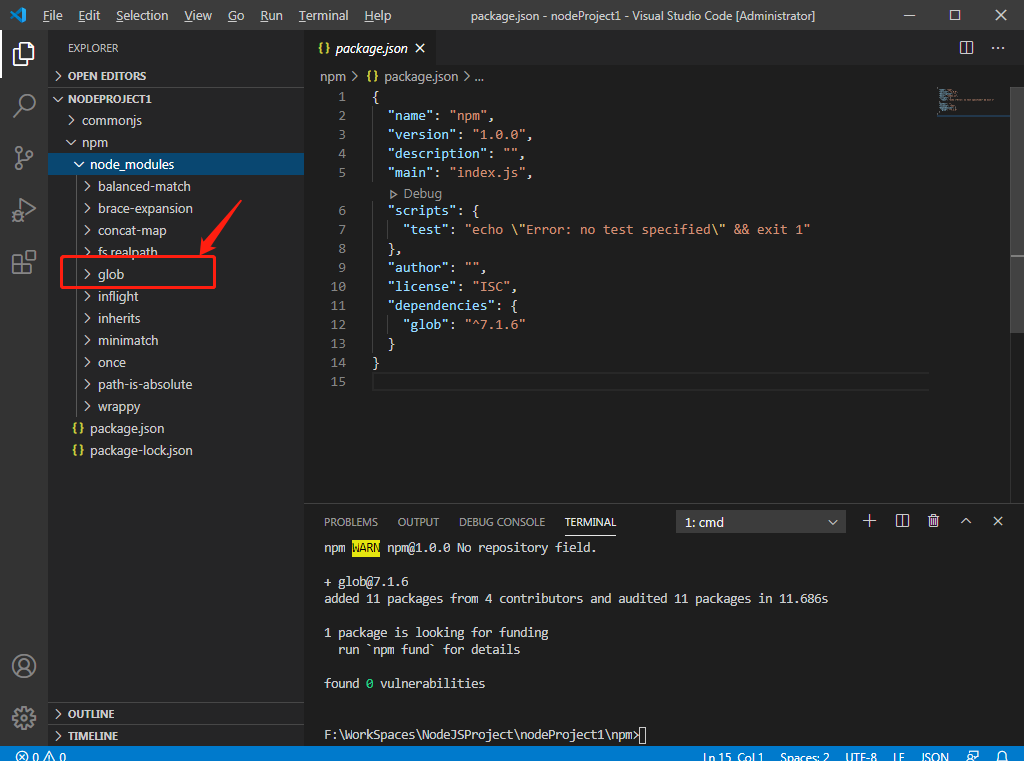1024x761 pixels.
Task: Click the VS Code logo icon
Action: click(x=18, y=15)
